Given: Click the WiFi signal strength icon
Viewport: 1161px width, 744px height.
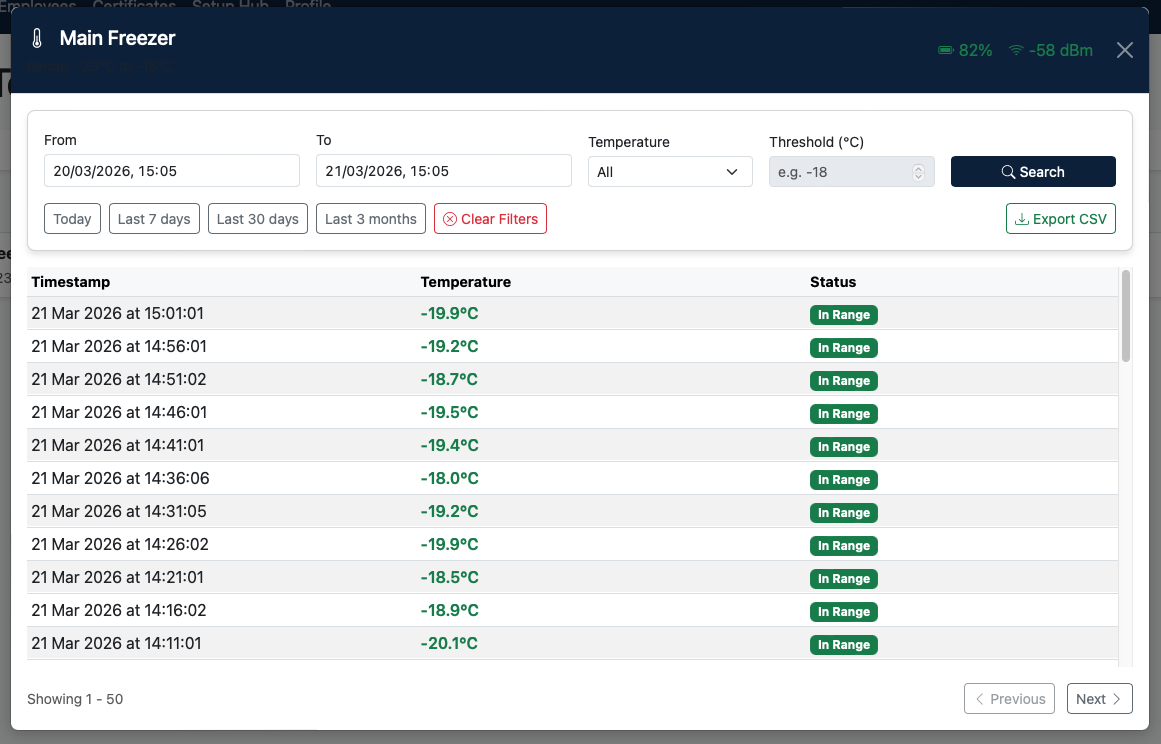Looking at the screenshot, I should (x=1016, y=50).
